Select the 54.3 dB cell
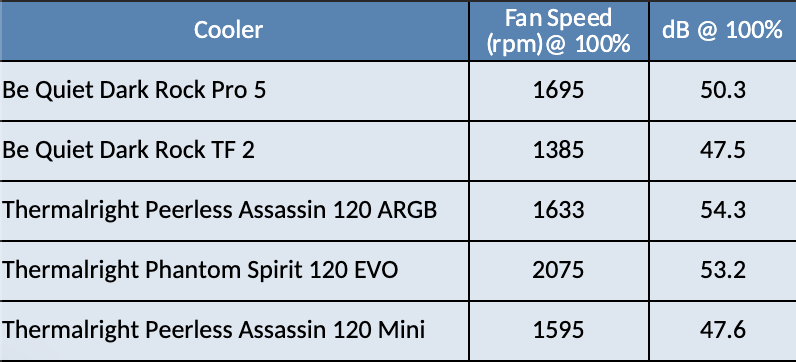Image resolution: width=796 pixels, height=362 pixels. [x=723, y=211]
